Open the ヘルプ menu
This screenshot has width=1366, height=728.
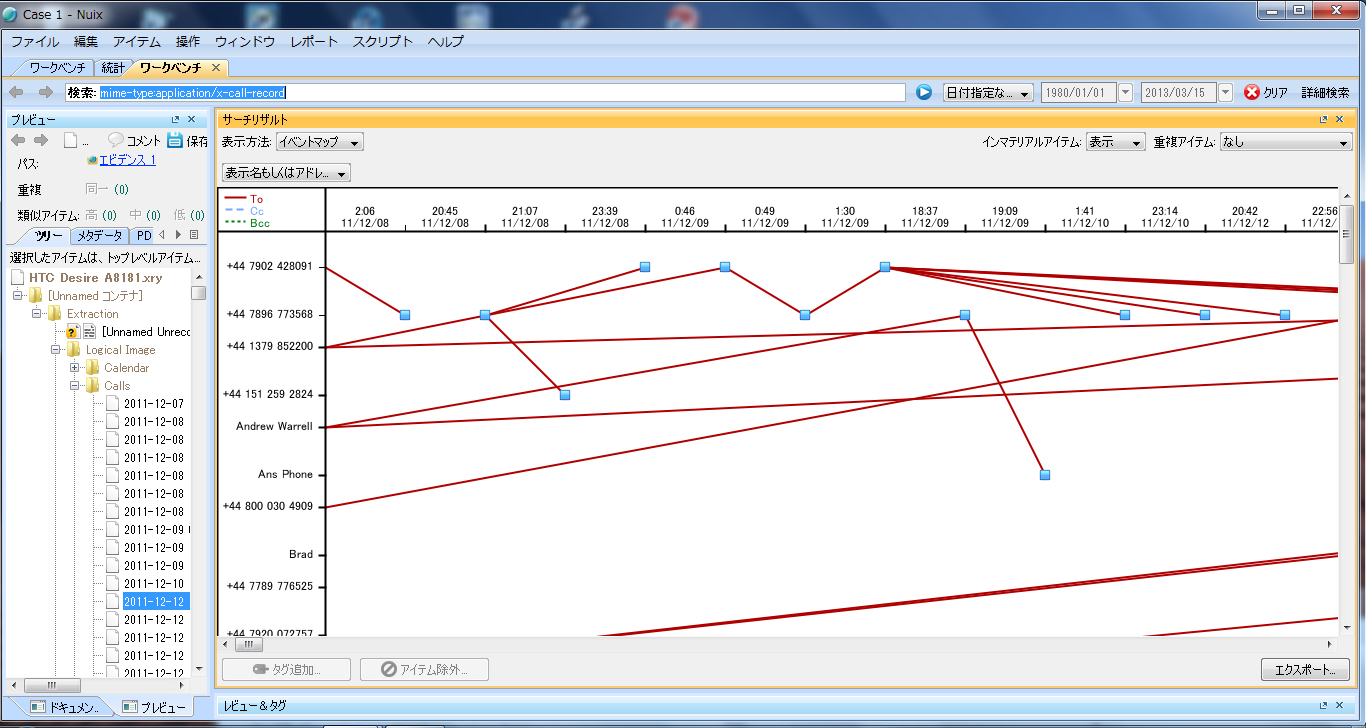tap(446, 42)
